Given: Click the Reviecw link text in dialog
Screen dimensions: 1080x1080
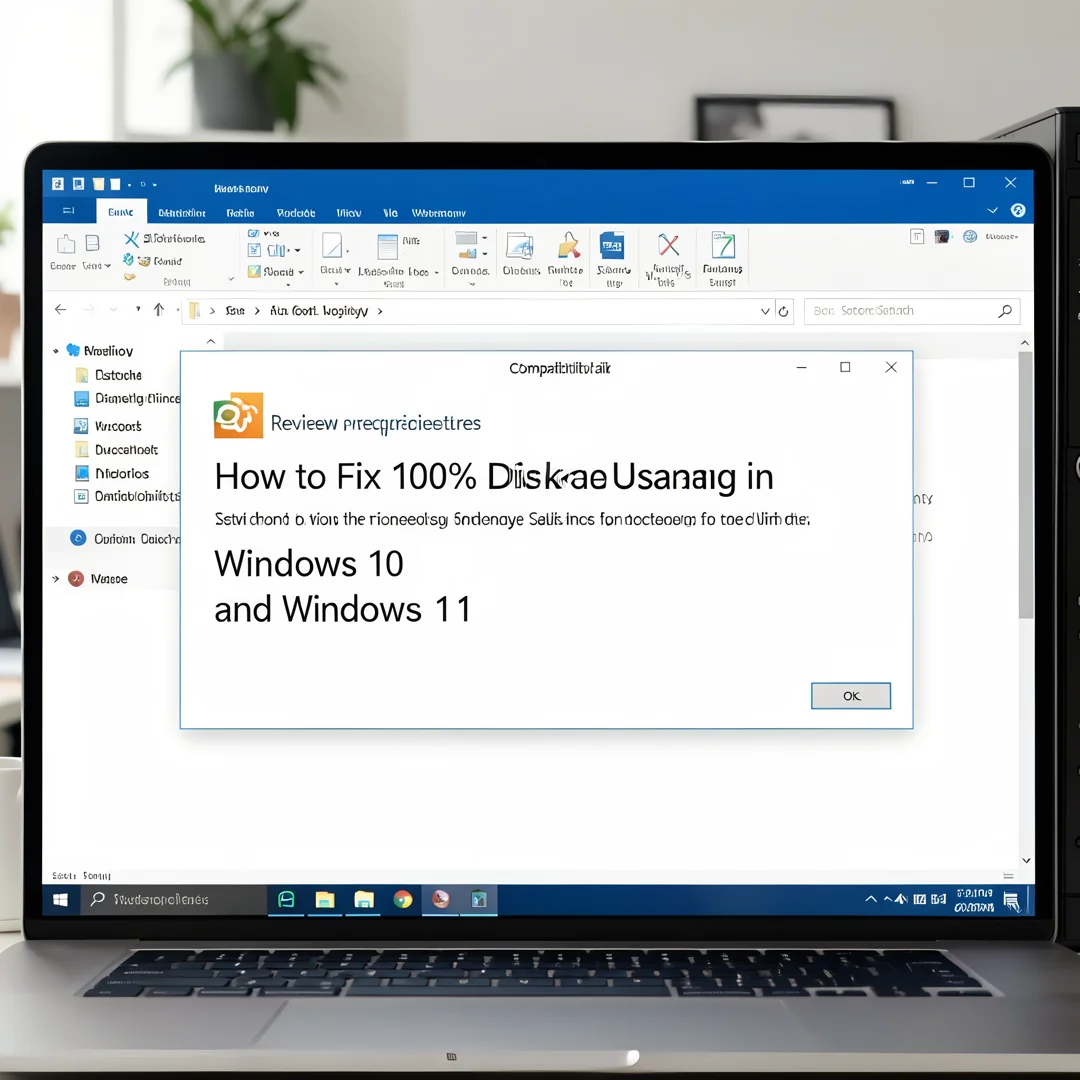Looking at the screenshot, I should pos(375,424).
